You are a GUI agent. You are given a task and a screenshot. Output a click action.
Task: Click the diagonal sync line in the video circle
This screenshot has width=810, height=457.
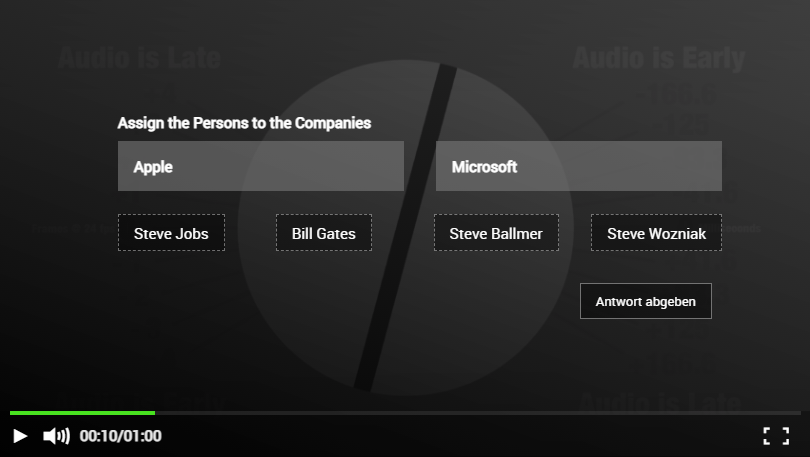point(405,227)
